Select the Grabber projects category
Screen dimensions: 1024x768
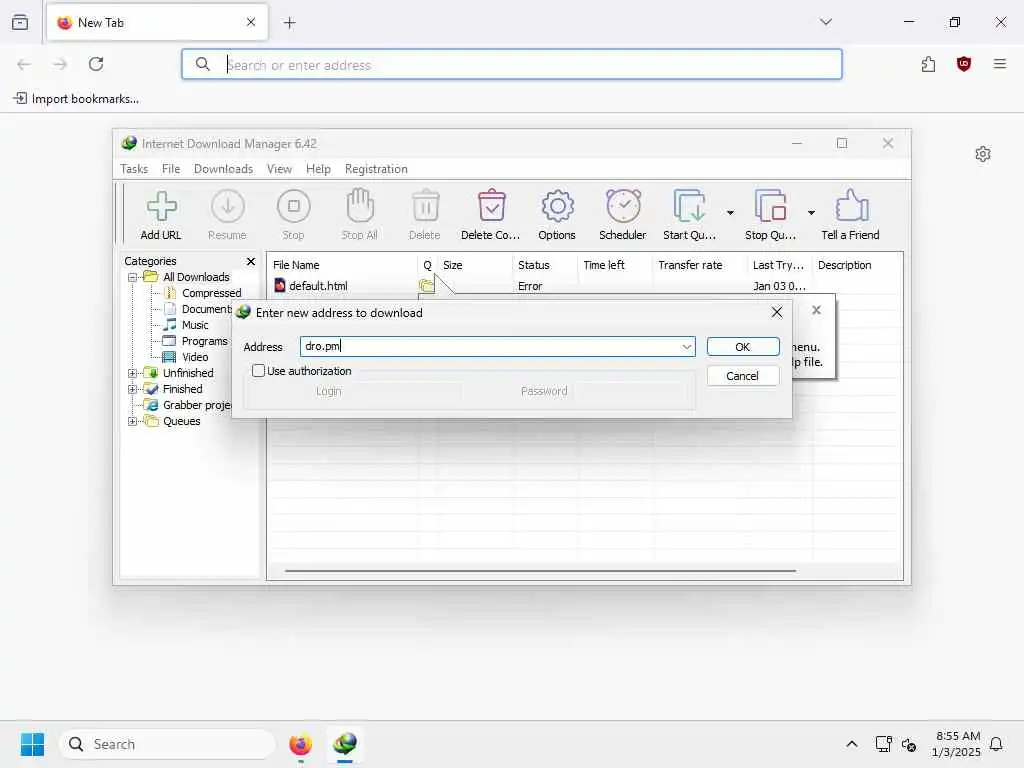[197, 405]
